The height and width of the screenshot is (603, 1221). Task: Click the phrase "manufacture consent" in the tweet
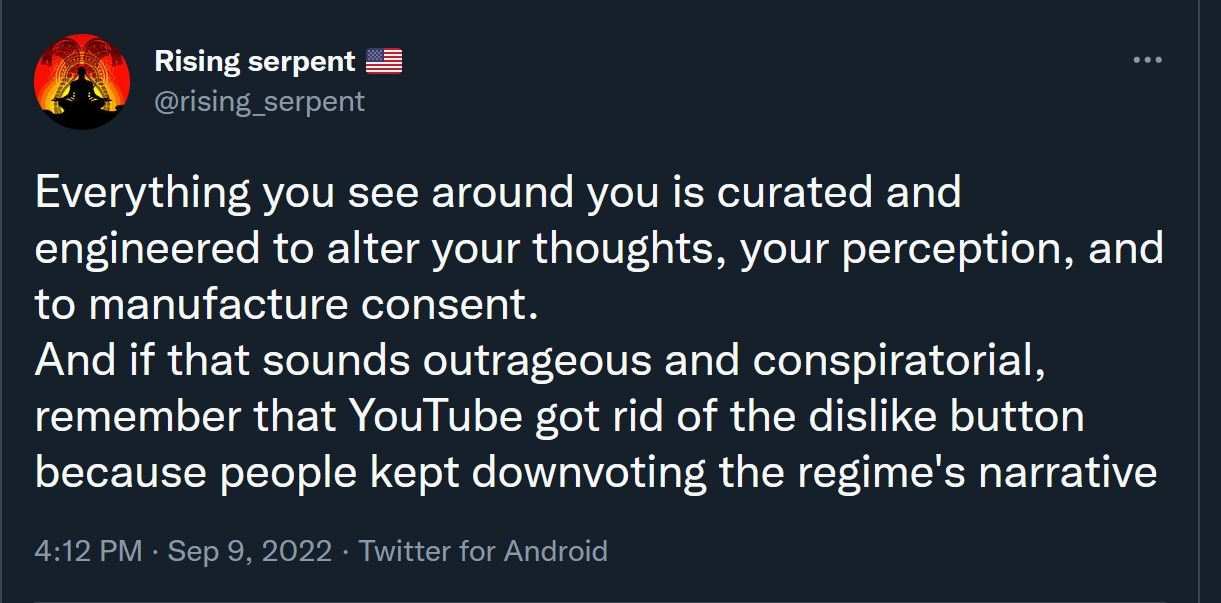[308, 305]
